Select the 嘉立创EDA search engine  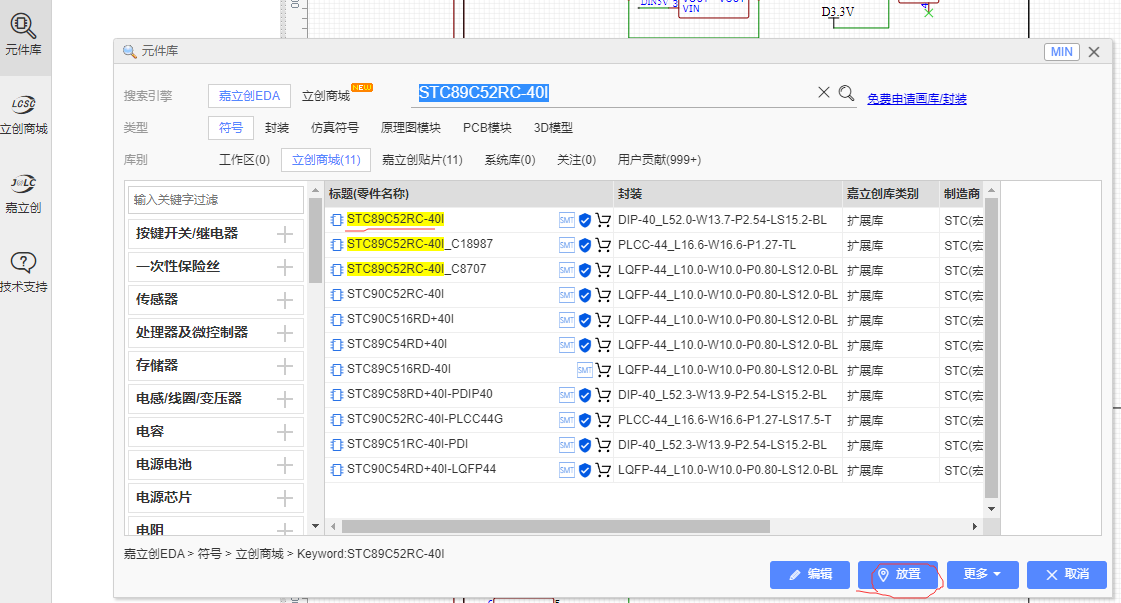point(249,96)
